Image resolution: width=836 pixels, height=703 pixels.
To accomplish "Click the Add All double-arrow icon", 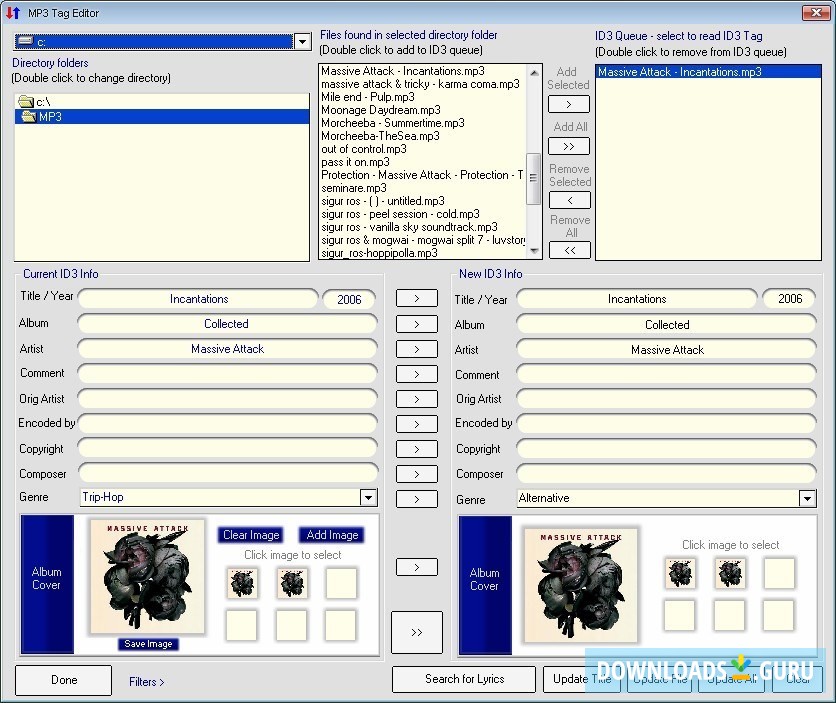I will (568, 145).
